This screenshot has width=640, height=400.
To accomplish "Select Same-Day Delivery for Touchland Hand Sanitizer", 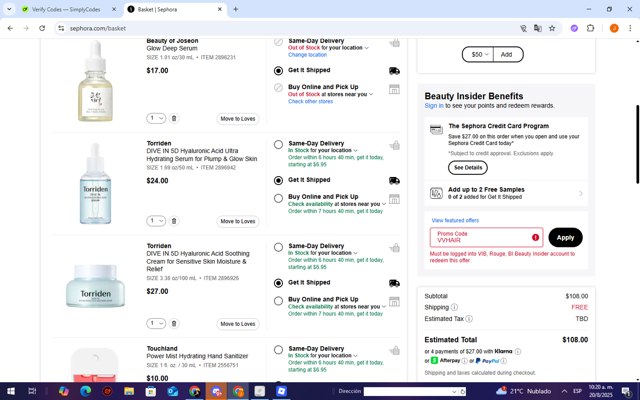I will (x=278, y=349).
